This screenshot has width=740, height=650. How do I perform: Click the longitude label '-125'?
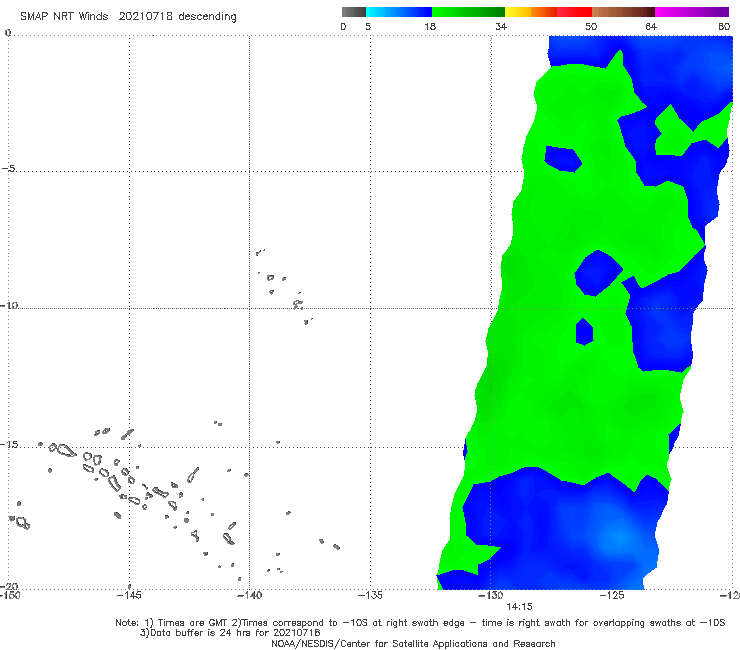pos(612,595)
